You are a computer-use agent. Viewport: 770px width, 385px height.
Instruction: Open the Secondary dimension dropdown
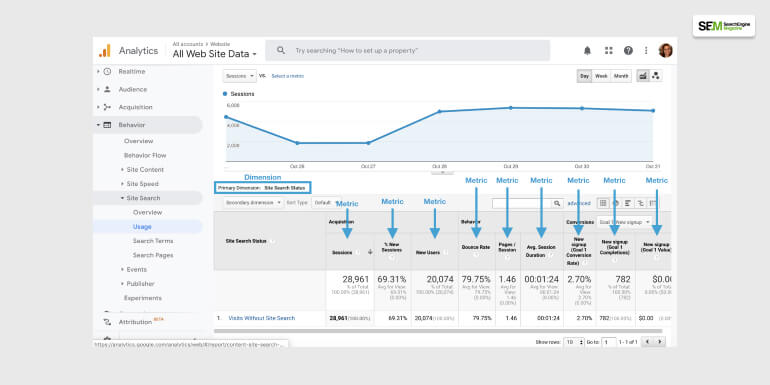(x=253, y=202)
